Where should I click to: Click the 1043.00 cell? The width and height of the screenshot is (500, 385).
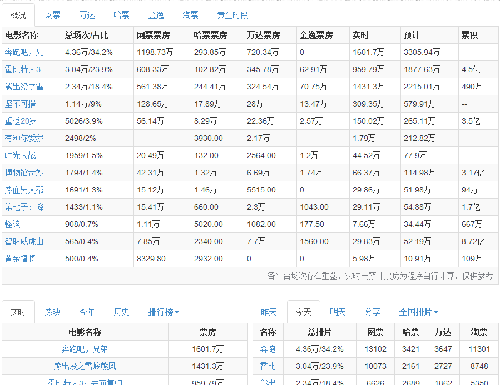(x=314, y=207)
